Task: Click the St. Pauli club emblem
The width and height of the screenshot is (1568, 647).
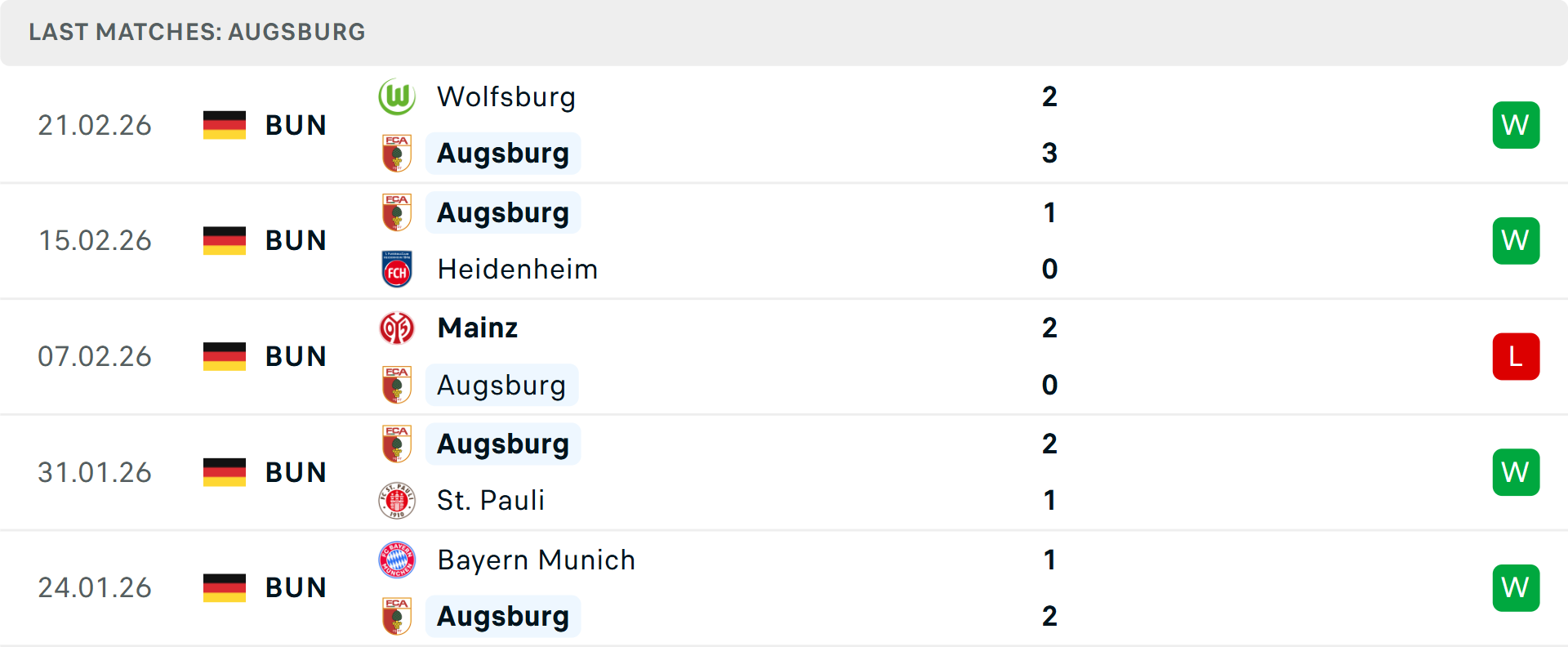Action: (397, 500)
